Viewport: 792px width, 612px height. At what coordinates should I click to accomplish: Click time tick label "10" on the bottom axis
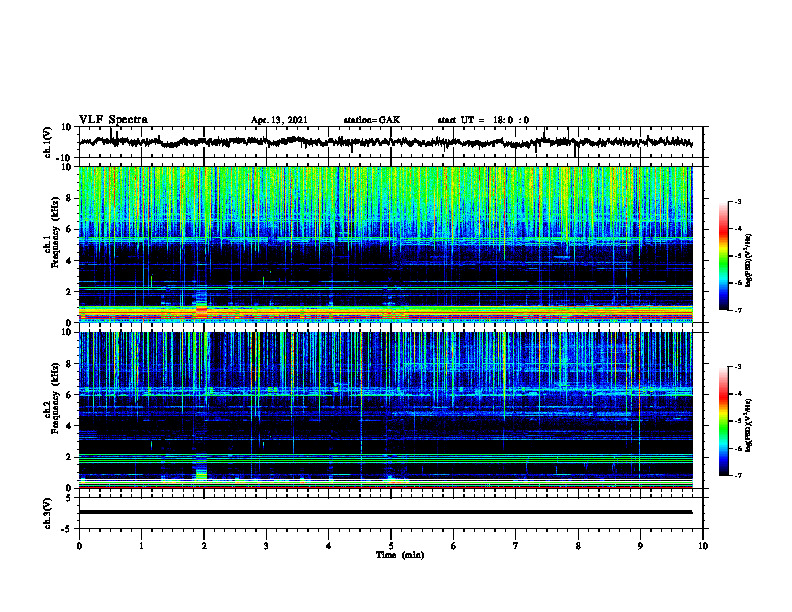point(703,546)
